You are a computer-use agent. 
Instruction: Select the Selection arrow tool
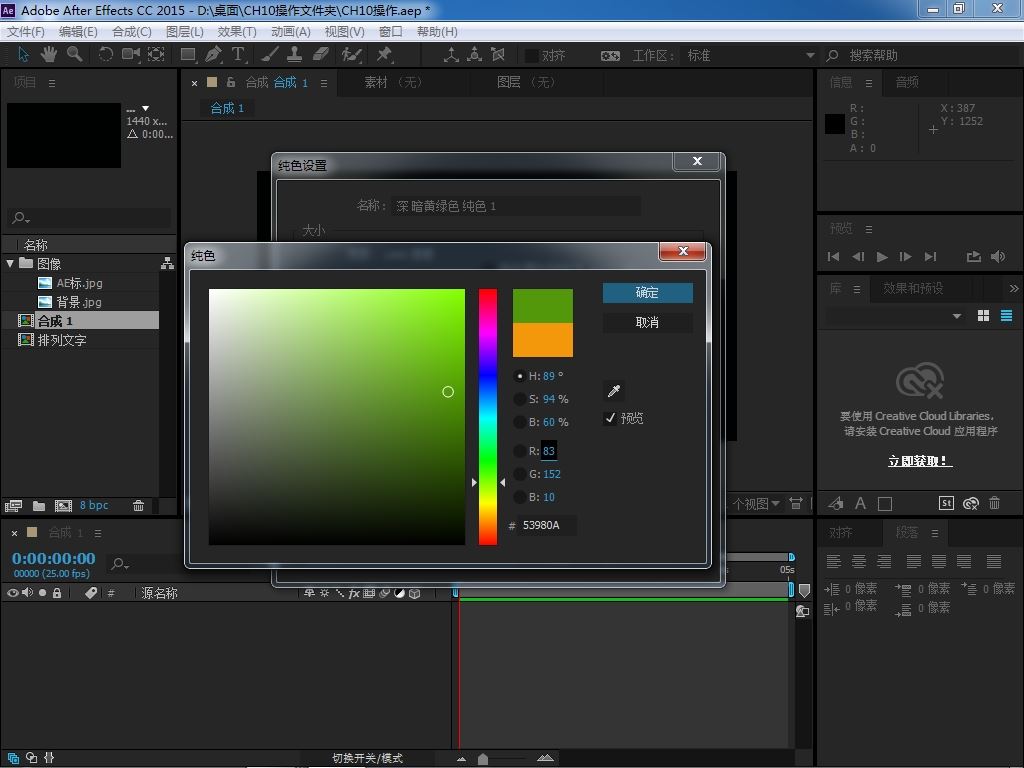pyautogui.click(x=24, y=55)
